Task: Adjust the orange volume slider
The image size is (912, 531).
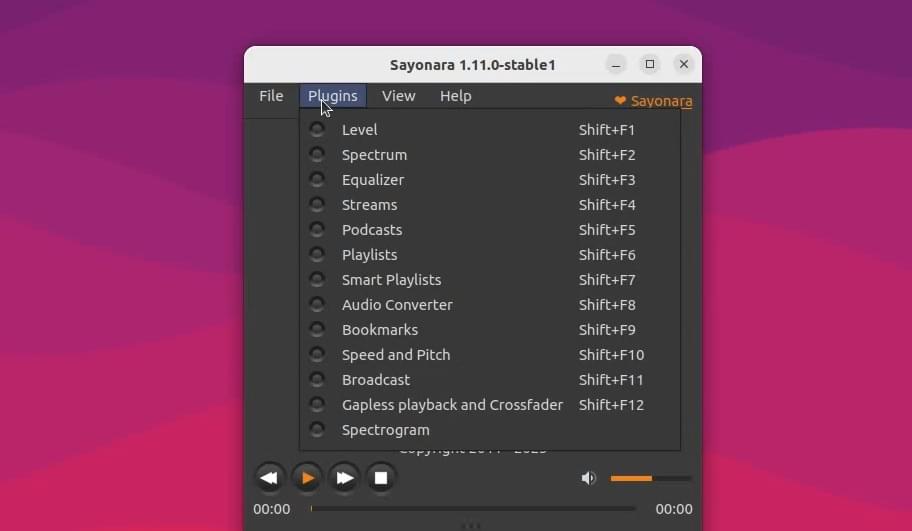Action: click(651, 478)
